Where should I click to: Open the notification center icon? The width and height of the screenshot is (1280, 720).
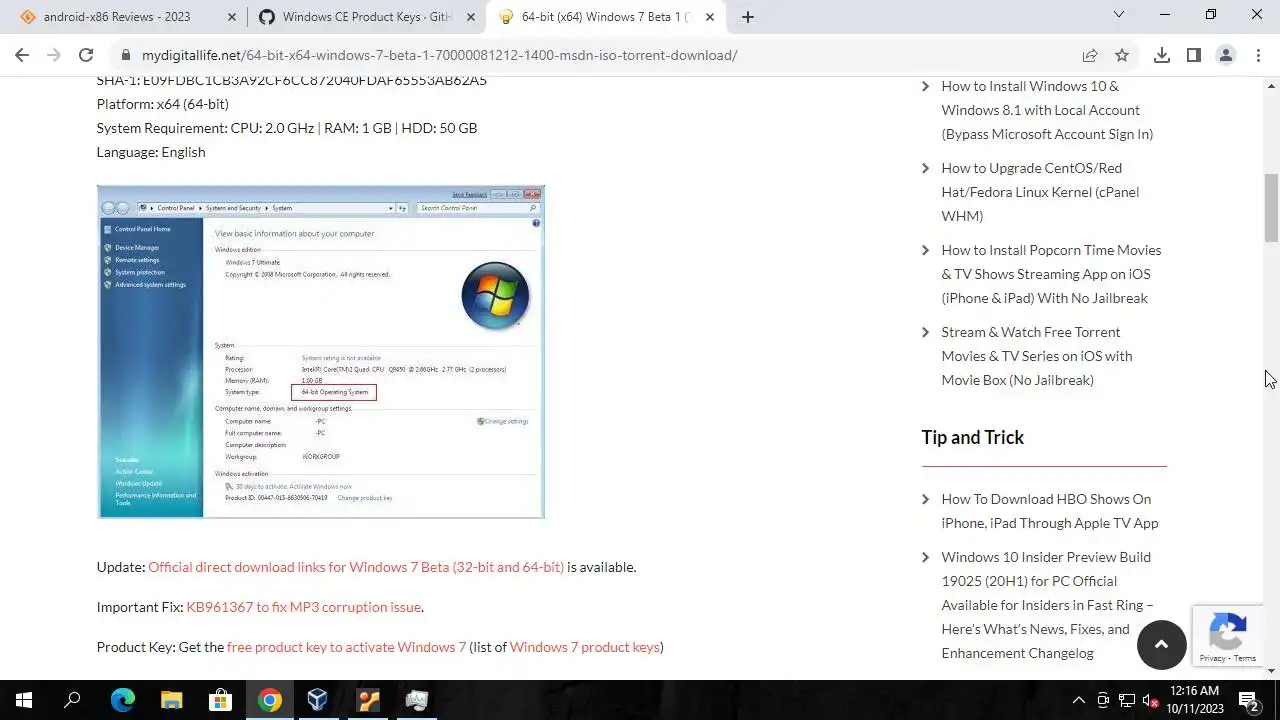click(1249, 700)
